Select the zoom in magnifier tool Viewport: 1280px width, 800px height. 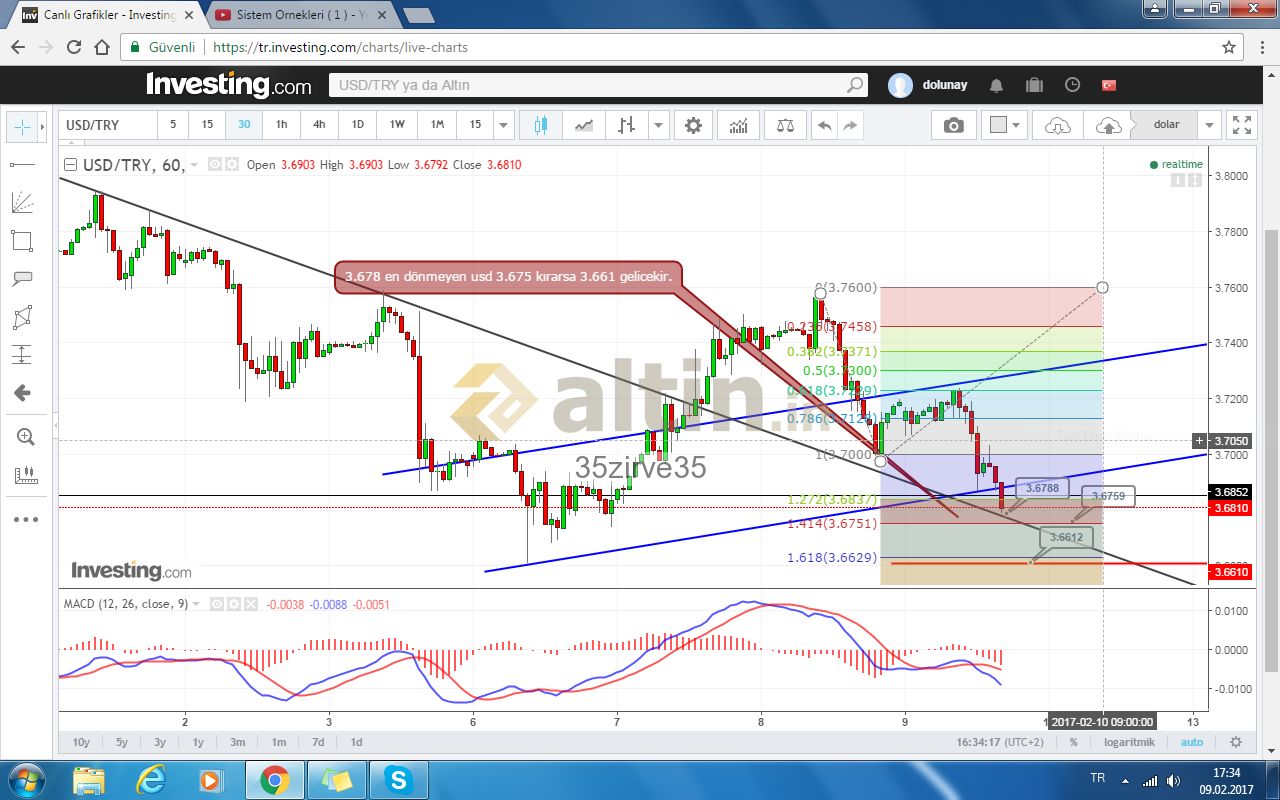(x=25, y=437)
